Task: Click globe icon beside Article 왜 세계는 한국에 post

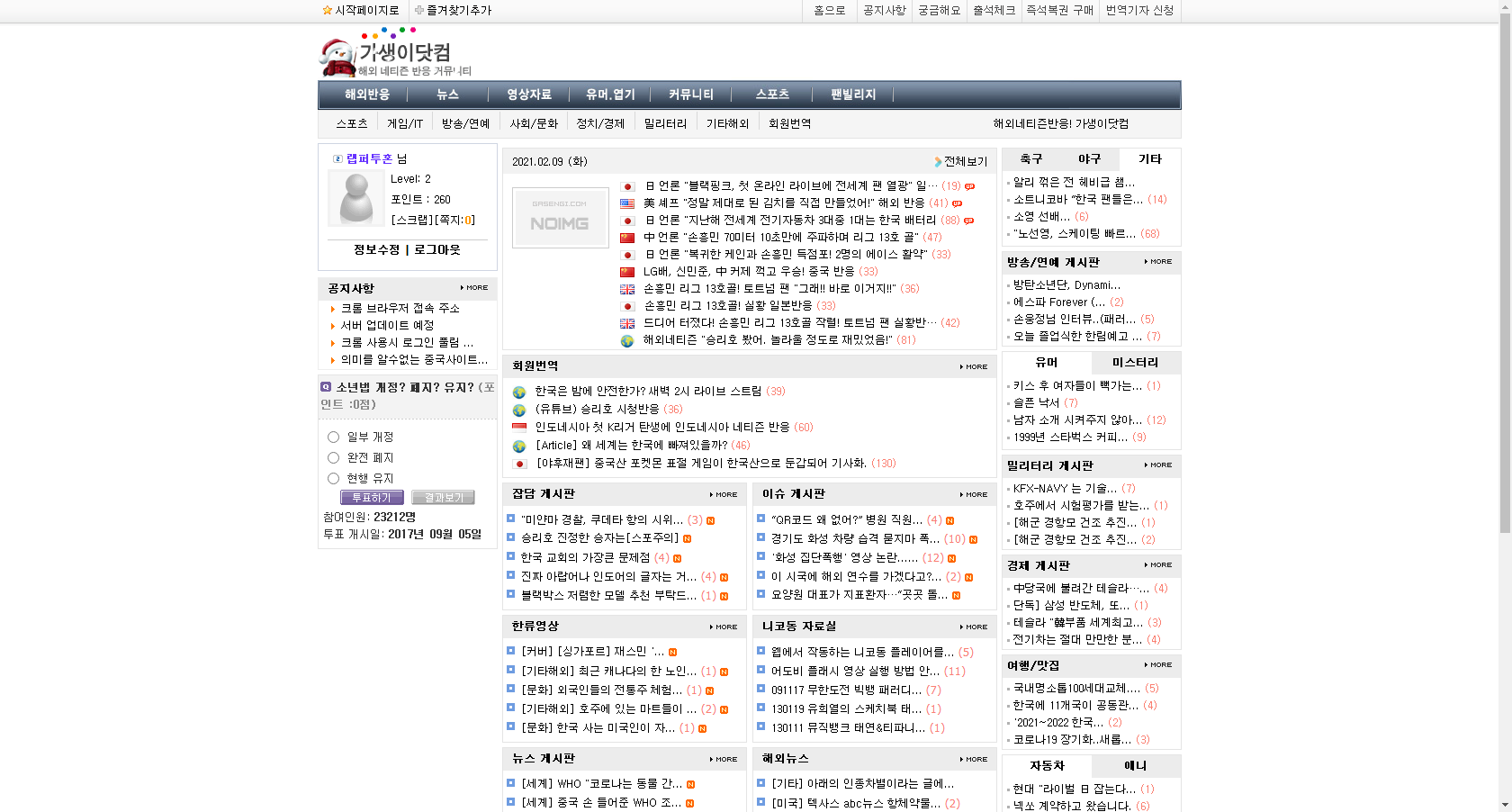Action: [519, 446]
